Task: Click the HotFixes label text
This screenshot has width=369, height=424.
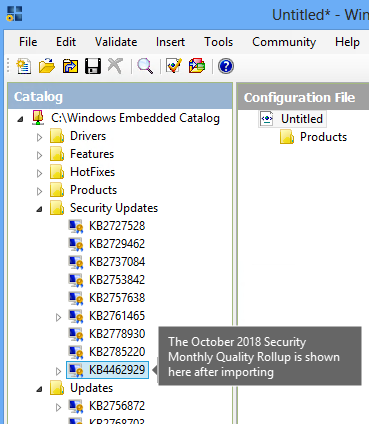Action: tap(93, 172)
